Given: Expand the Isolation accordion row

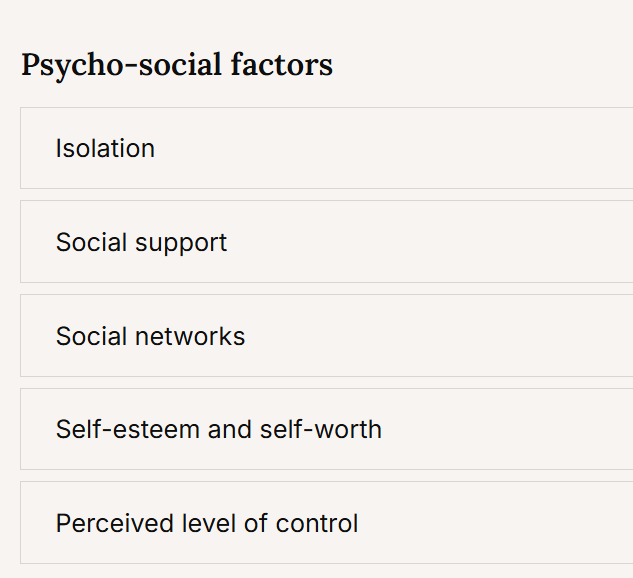Looking at the screenshot, I should [327, 148].
